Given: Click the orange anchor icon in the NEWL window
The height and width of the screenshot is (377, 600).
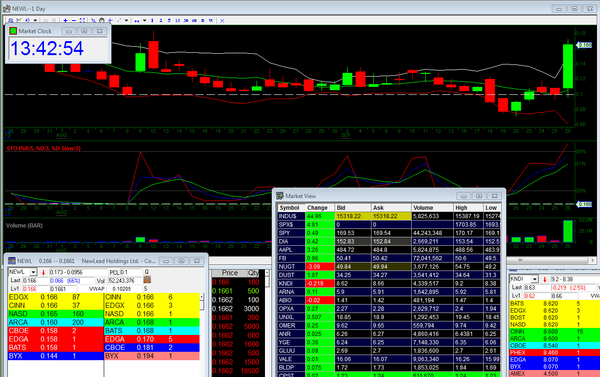Looking at the screenshot, I should point(147,280).
